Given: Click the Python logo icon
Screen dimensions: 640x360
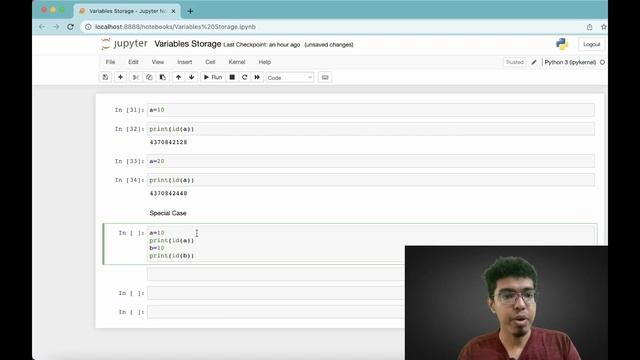Looking at the screenshot, I should (562, 44).
